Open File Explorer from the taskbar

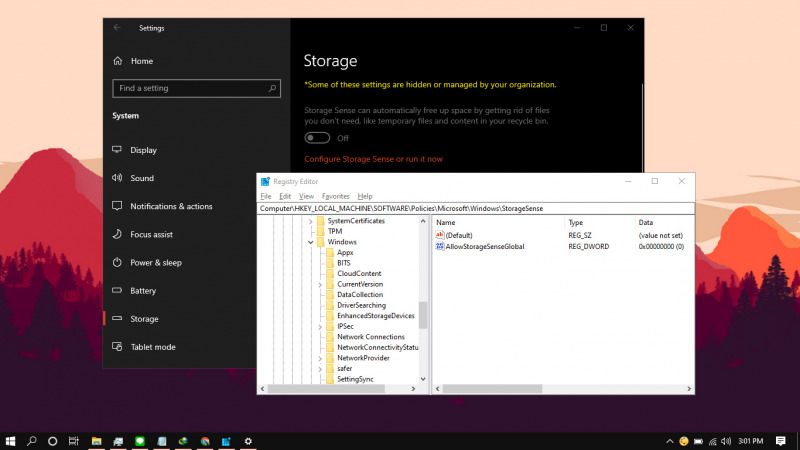(x=96, y=441)
